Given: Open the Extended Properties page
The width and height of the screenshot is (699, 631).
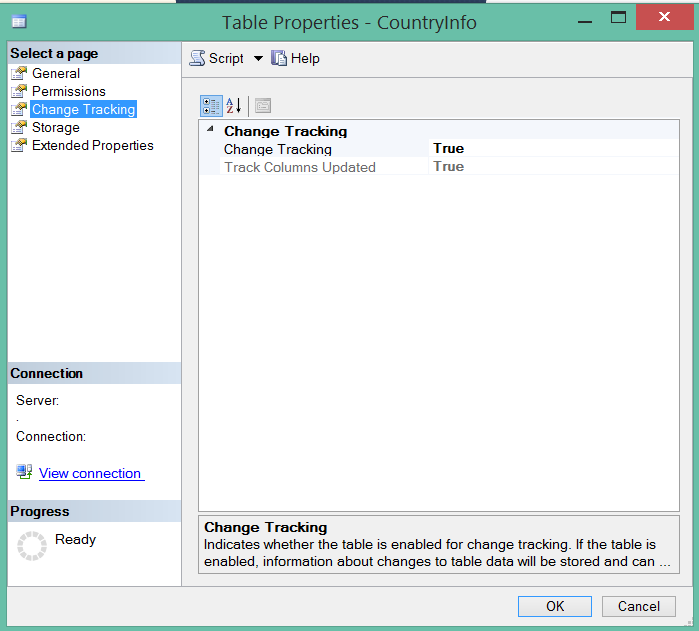Looking at the screenshot, I should [93, 145].
